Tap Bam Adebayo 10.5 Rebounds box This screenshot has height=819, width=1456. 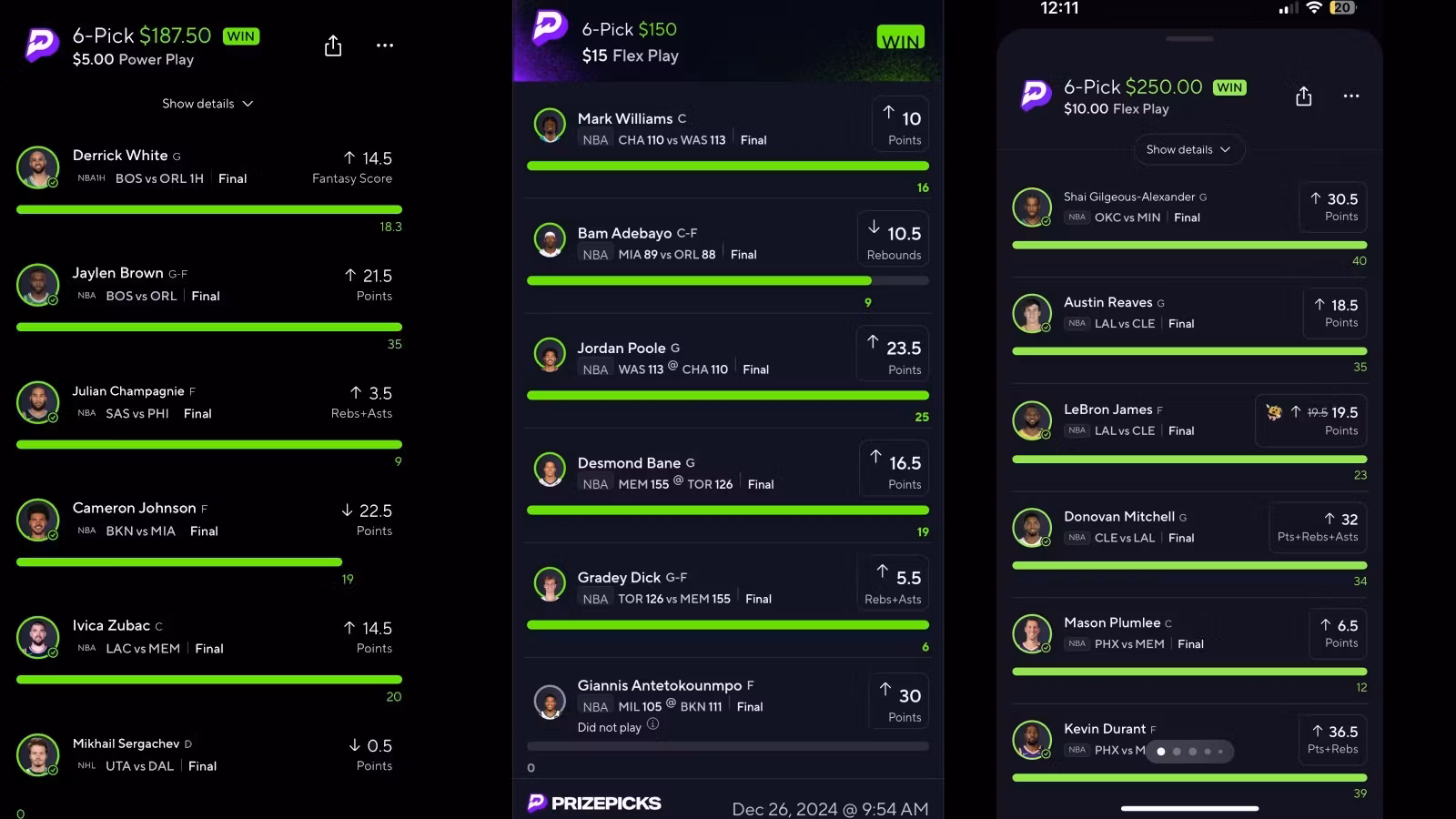tap(893, 238)
